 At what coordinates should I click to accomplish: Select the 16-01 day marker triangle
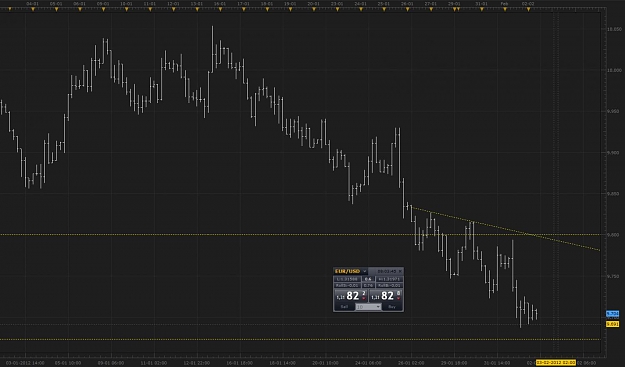220,9
